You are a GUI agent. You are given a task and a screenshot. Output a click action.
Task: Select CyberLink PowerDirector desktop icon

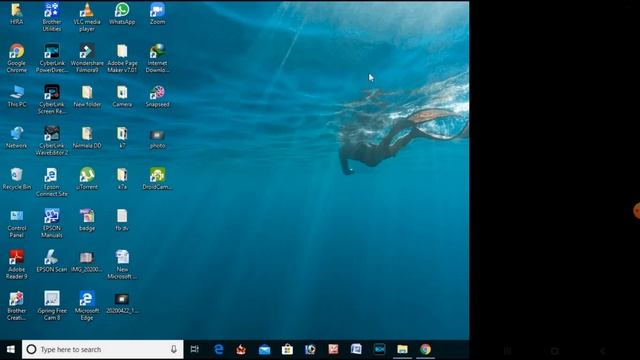(52, 58)
